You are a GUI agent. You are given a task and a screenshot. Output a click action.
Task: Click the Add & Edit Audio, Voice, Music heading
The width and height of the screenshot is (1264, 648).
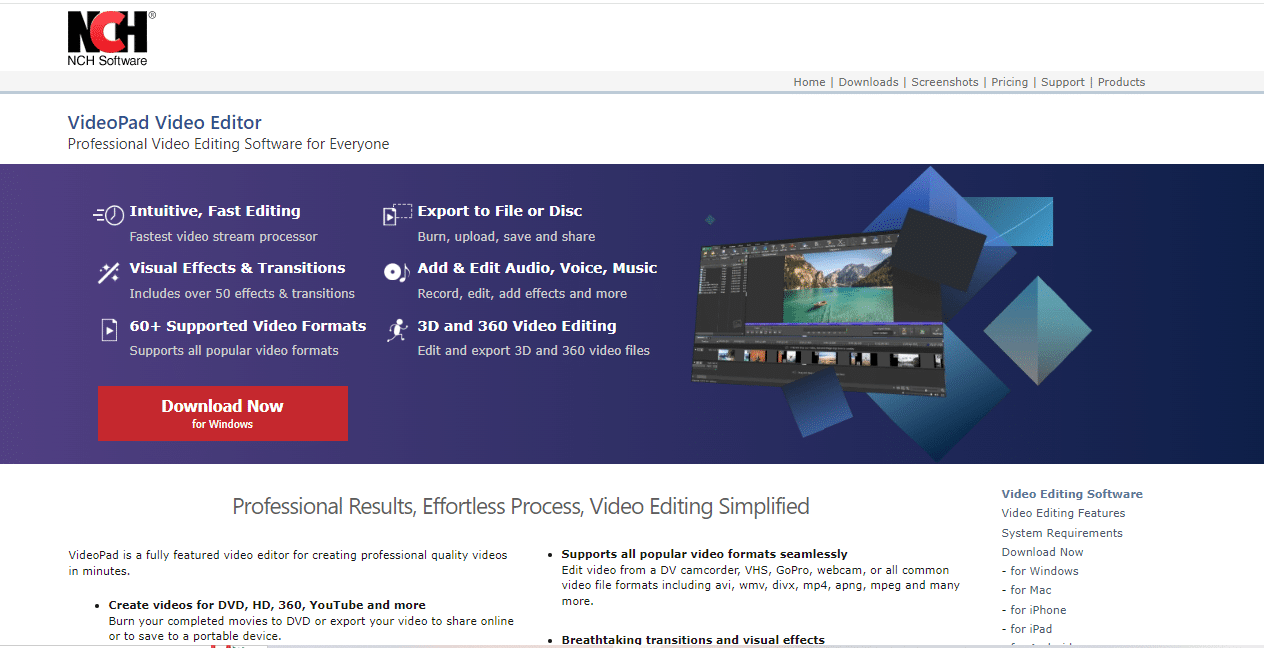(537, 268)
